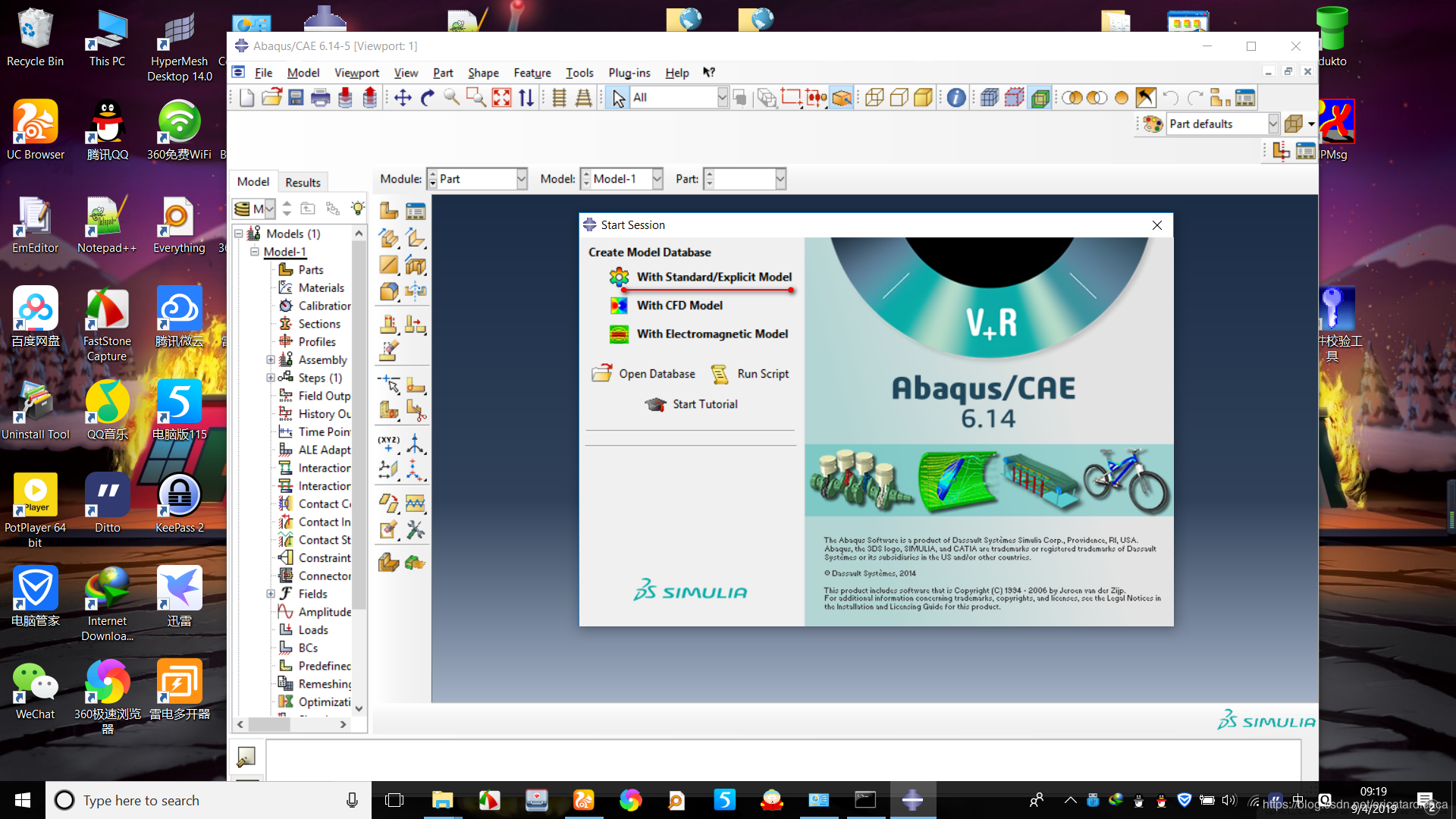Choose With Standard/Explicit Model
The width and height of the screenshot is (1456, 819).
713,277
